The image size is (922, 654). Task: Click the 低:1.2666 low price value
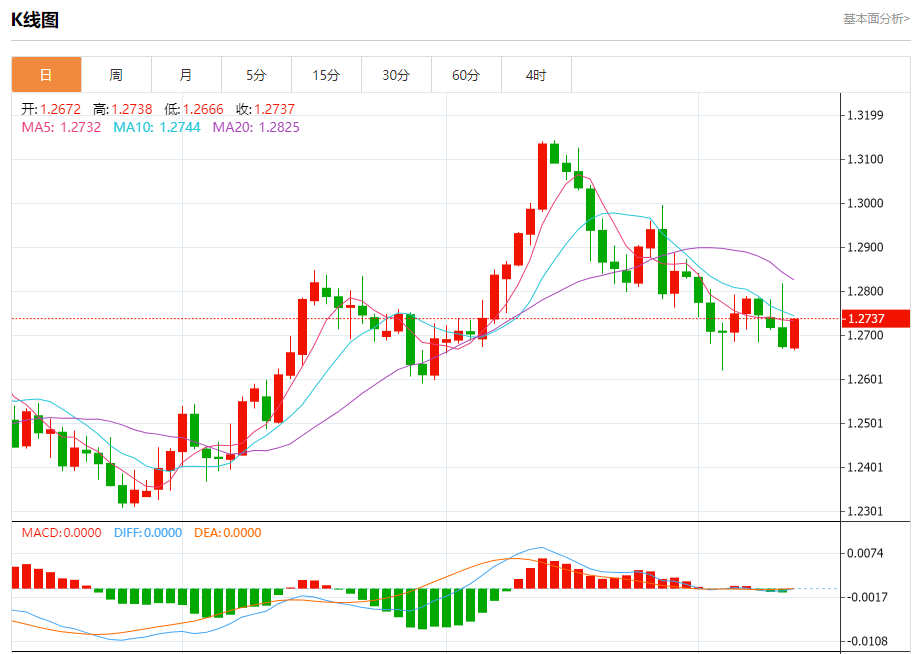(194, 109)
